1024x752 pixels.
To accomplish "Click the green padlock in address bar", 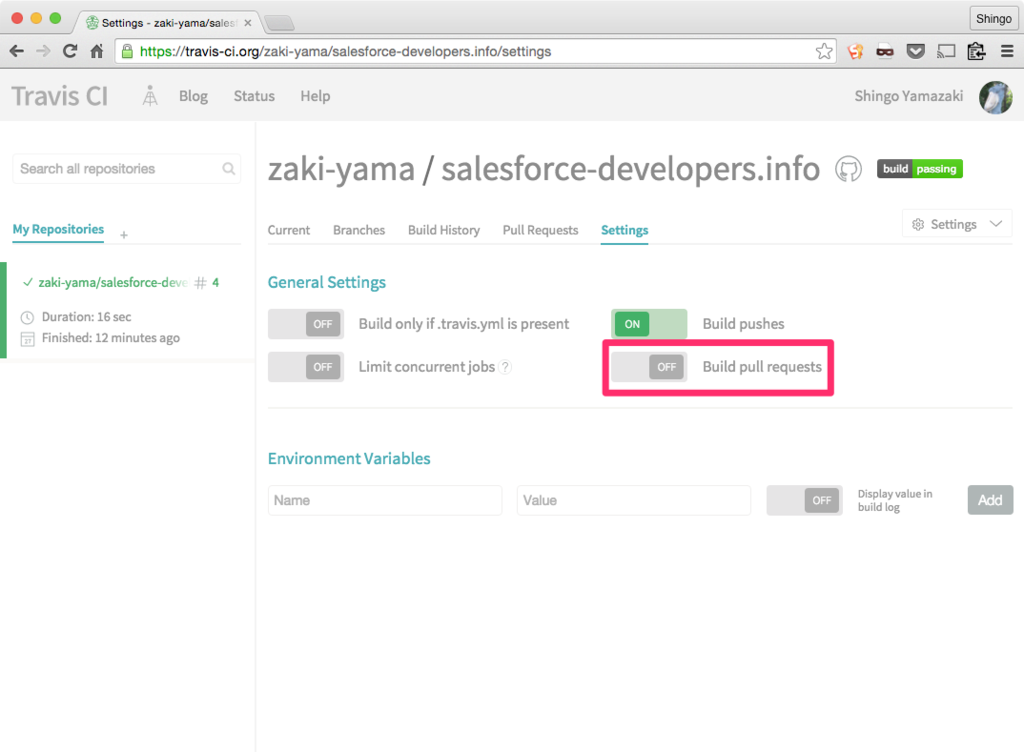I will click(x=127, y=51).
